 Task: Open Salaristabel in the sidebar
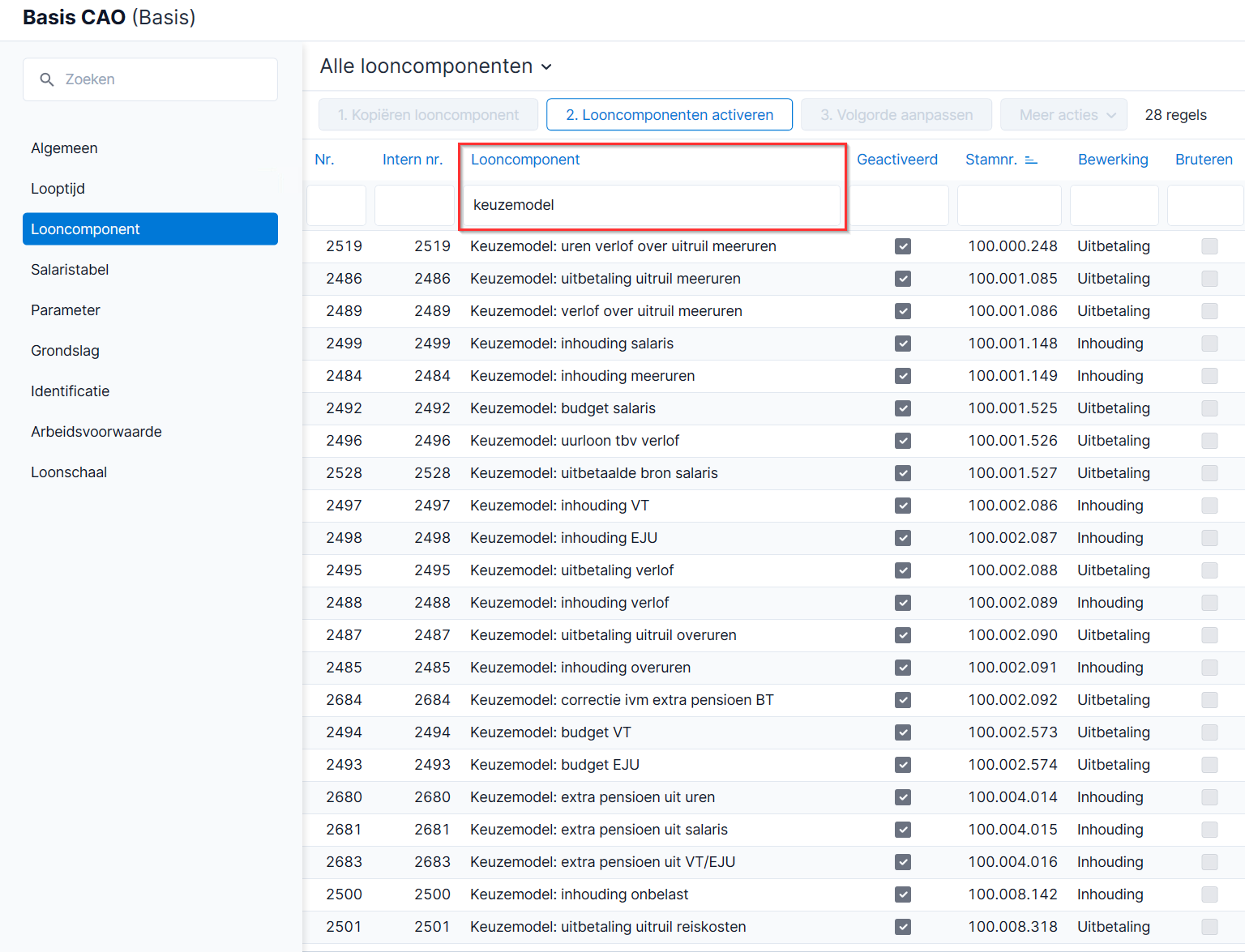coord(150,270)
